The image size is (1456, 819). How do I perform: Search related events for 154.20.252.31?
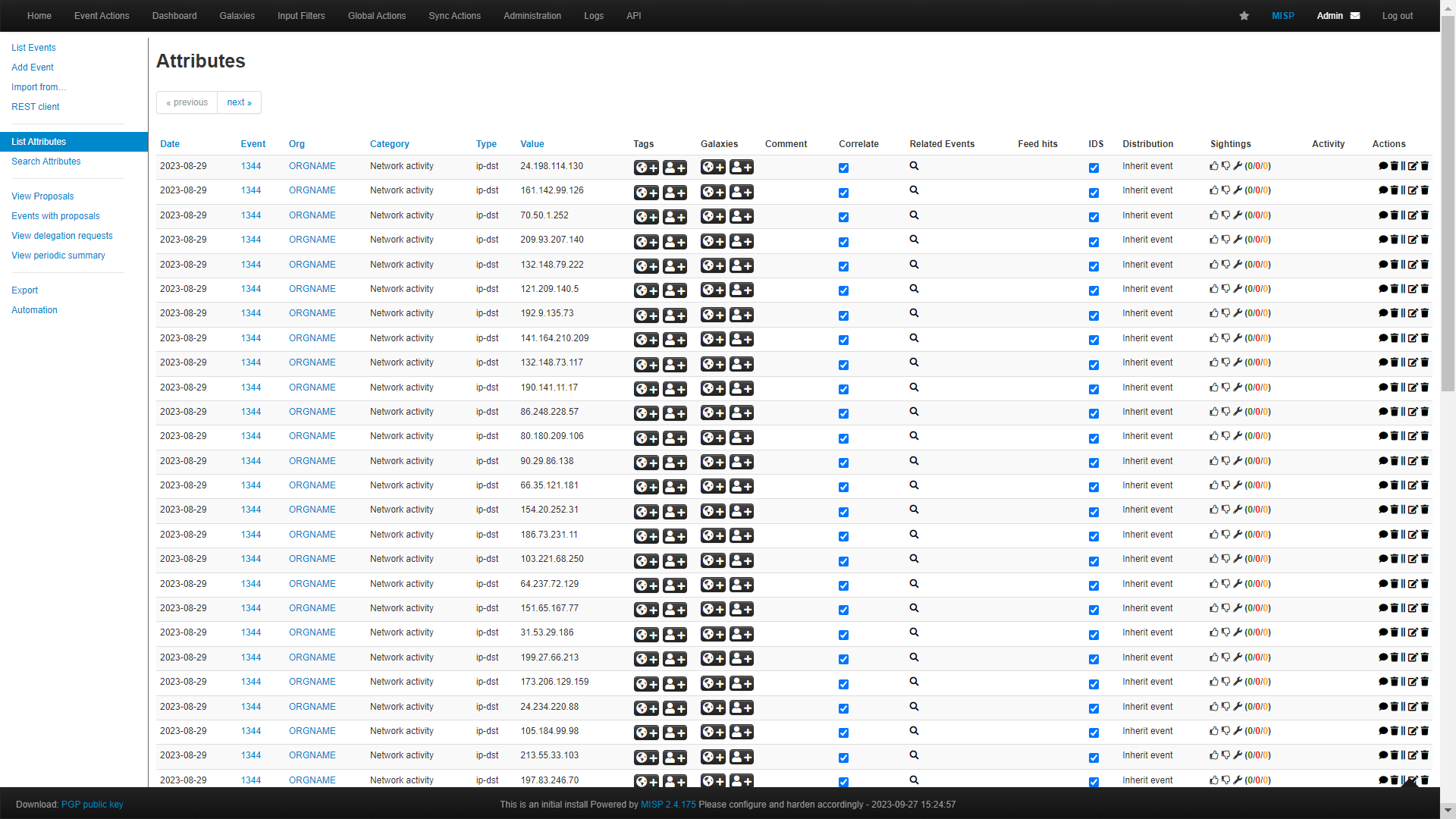[914, 510]
